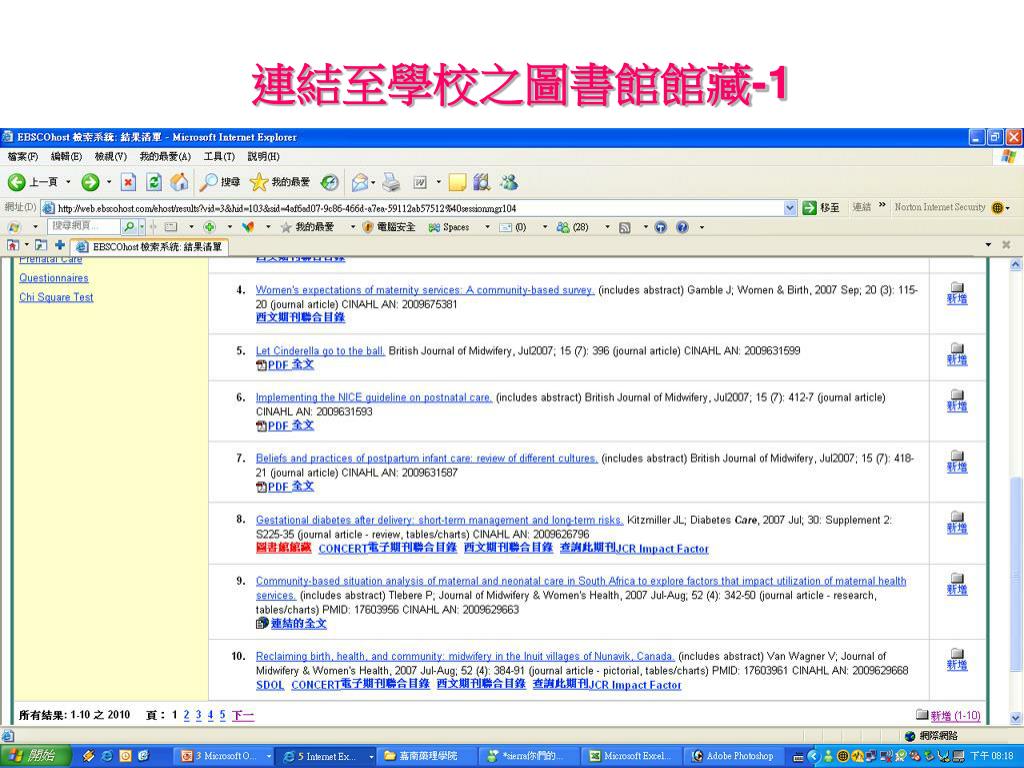Switch to Adobe Photoshop taskbar item

pyautogui.click(x=733, y=756)
